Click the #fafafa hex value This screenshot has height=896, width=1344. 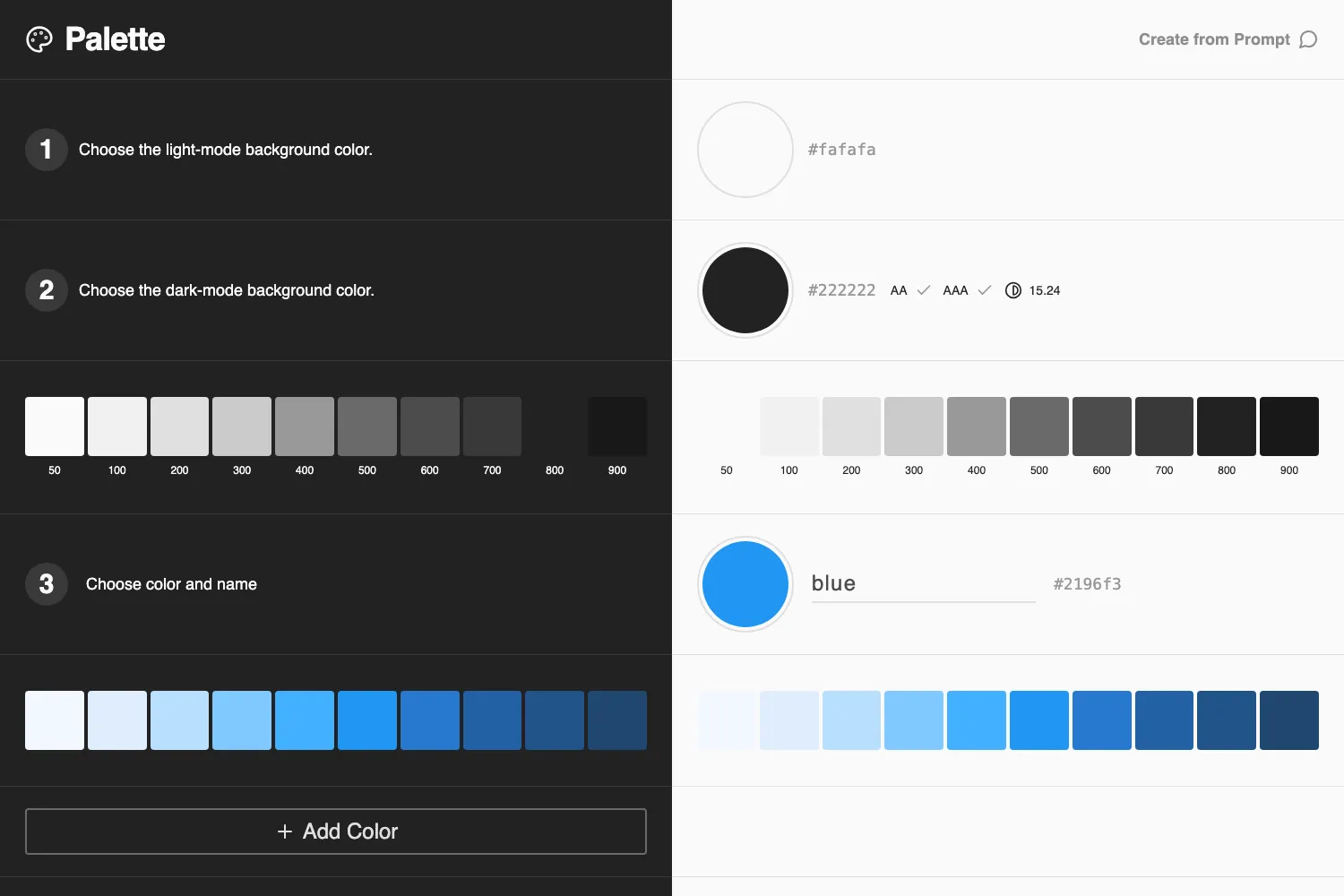(842, 150)
